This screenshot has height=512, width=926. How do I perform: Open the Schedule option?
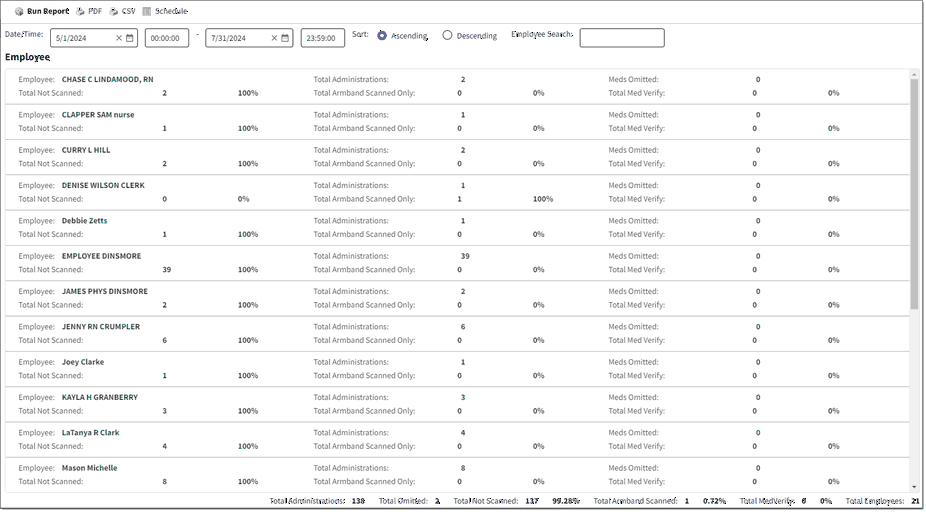pos(171,11)
